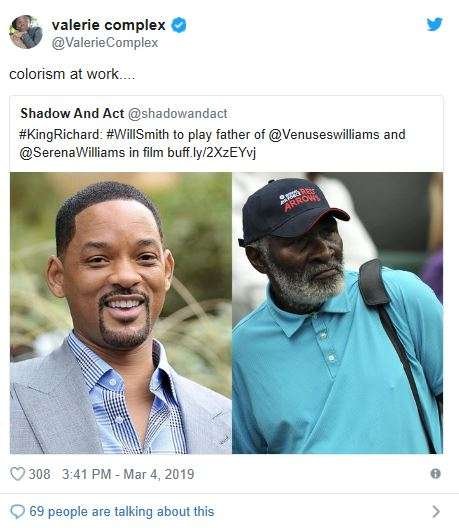Click the 3:41 PM - Mar 4, 2019 timestamp
This screenshot has width=459, height=528.
pos(128,474)
